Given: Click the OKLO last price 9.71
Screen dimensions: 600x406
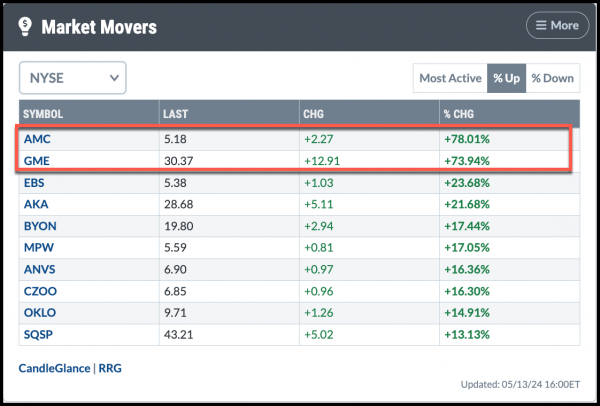Looking at the screenshot, I should [x=175, y=312].
